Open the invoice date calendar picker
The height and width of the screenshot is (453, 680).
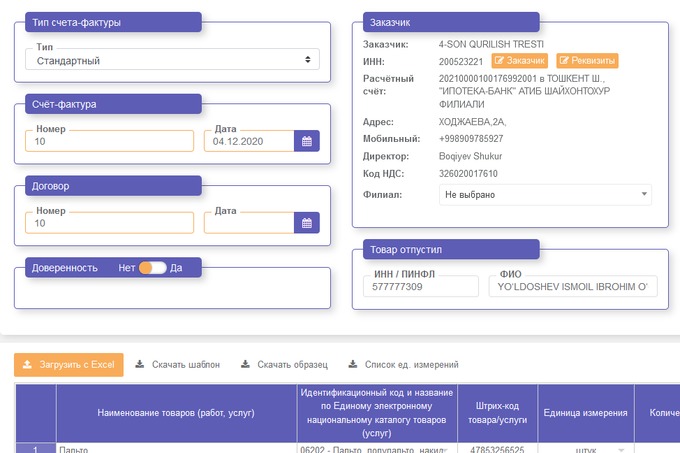point(307,141)
